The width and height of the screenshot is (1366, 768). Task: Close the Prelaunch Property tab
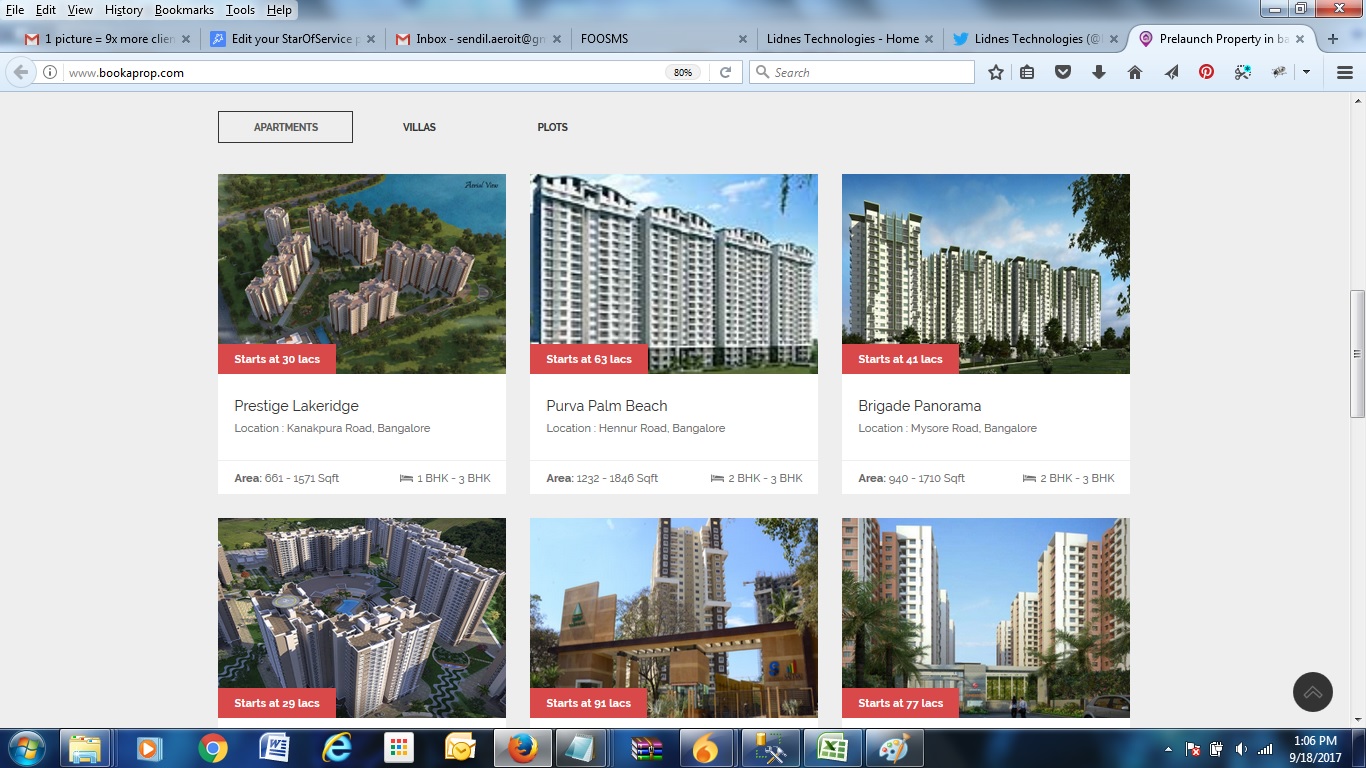click(1300, 39)
